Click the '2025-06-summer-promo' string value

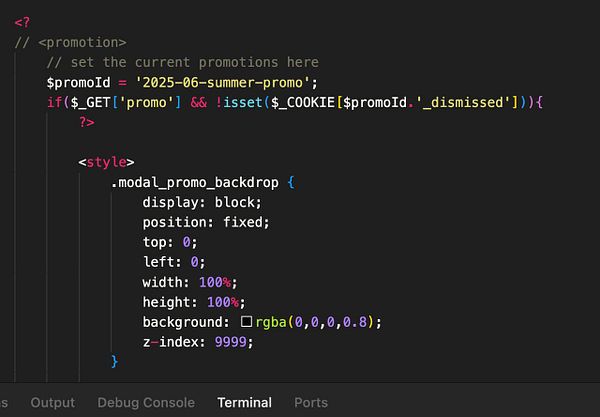coord(222,82)
